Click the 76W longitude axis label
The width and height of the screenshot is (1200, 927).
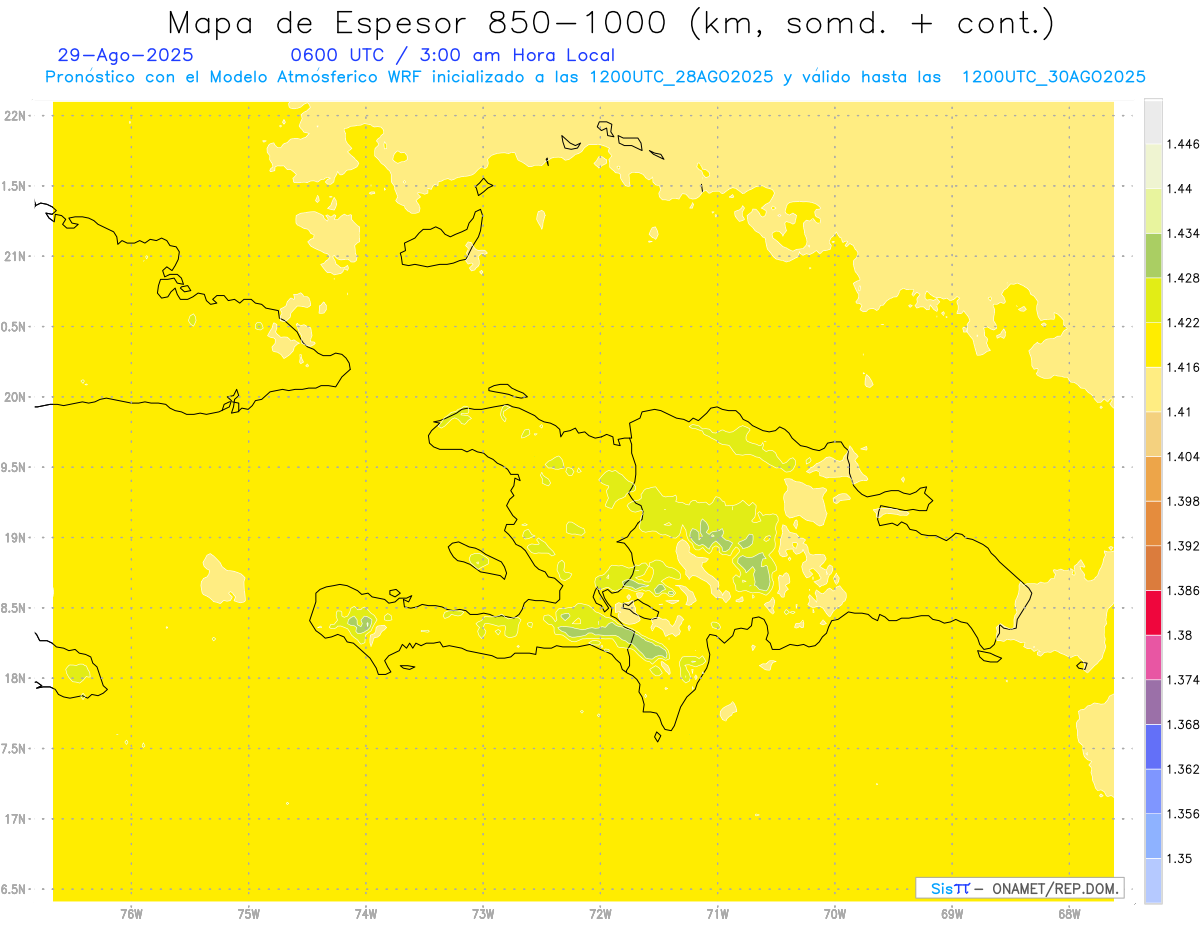click(x=131, y=913)
